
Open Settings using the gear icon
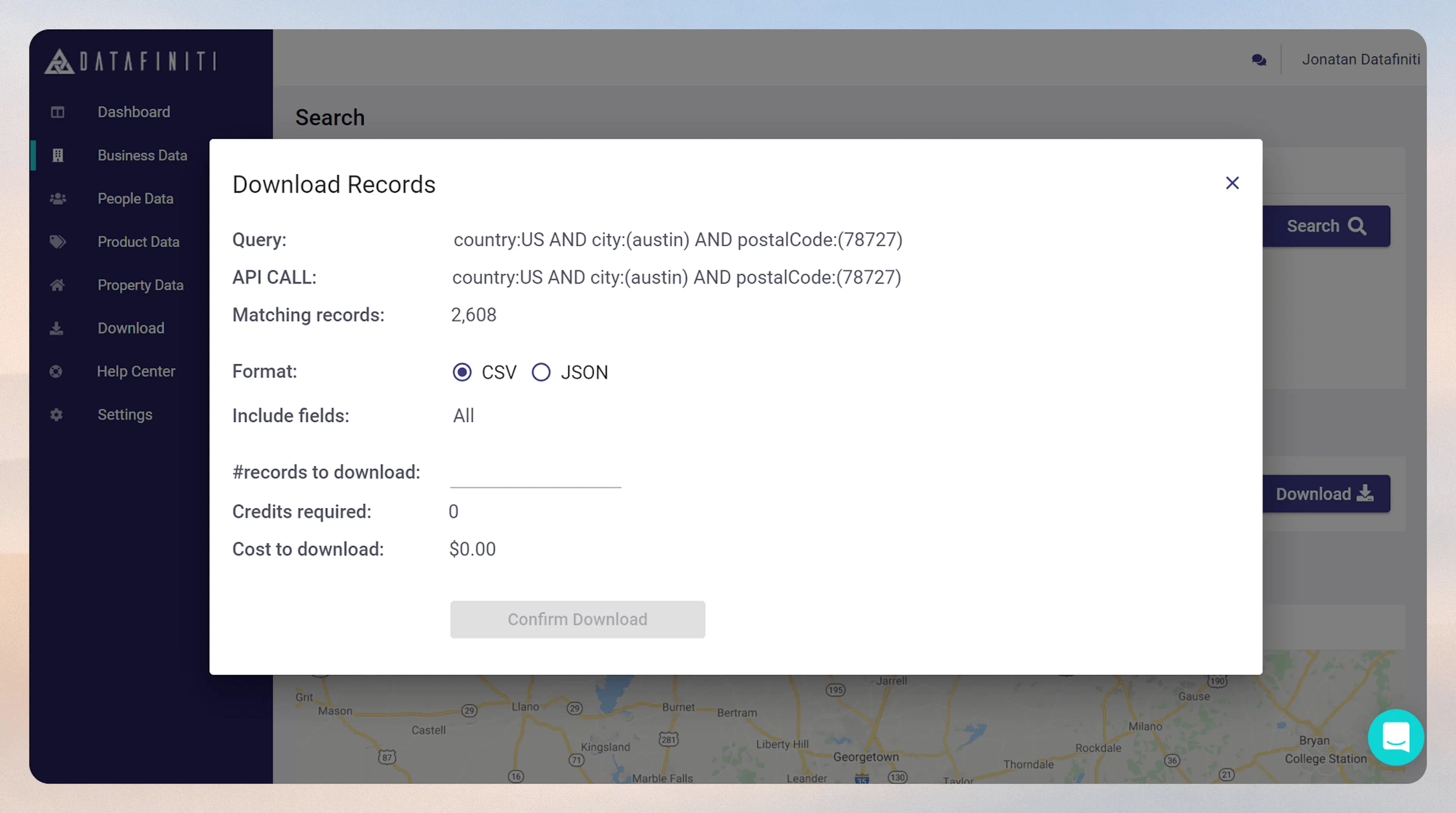point(57,414)
